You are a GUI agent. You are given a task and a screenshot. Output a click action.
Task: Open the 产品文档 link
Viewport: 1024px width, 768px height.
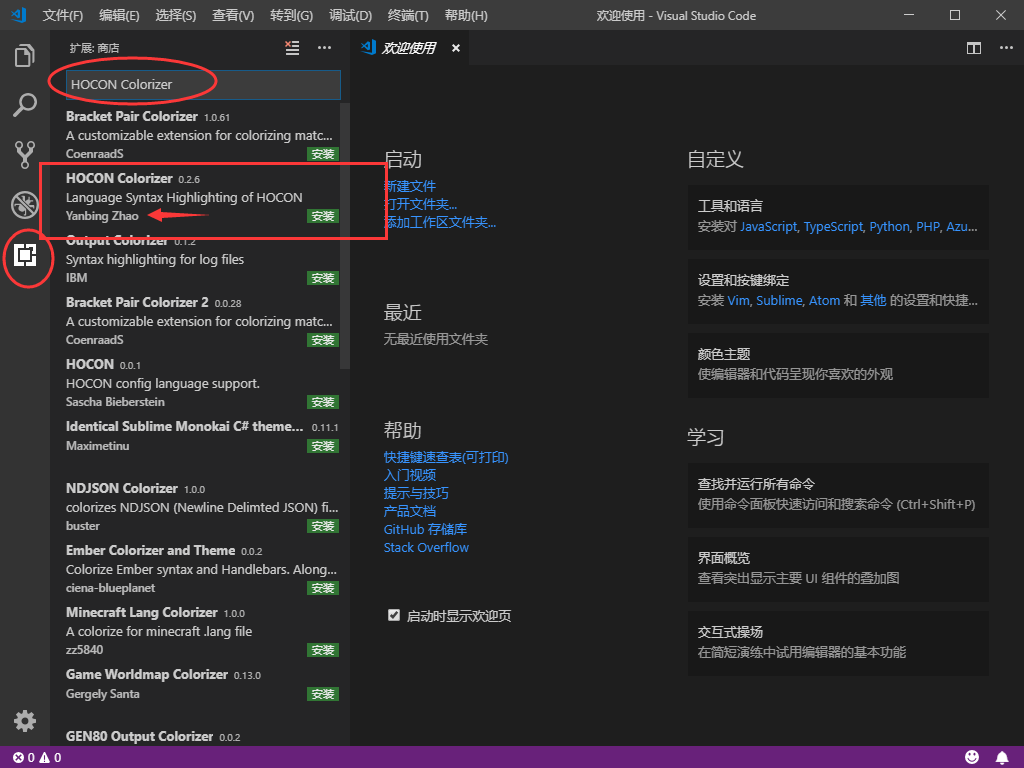tap(410, 511)
